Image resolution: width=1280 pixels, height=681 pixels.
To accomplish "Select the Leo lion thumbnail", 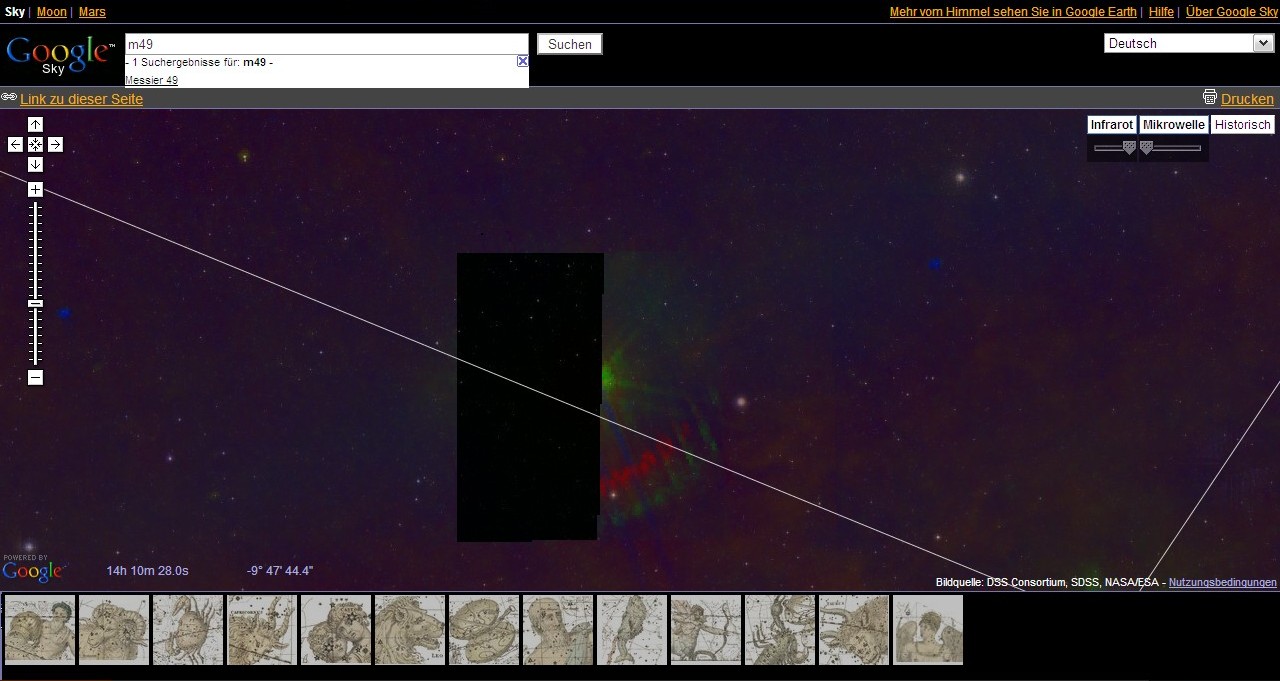I will point(410,630).
